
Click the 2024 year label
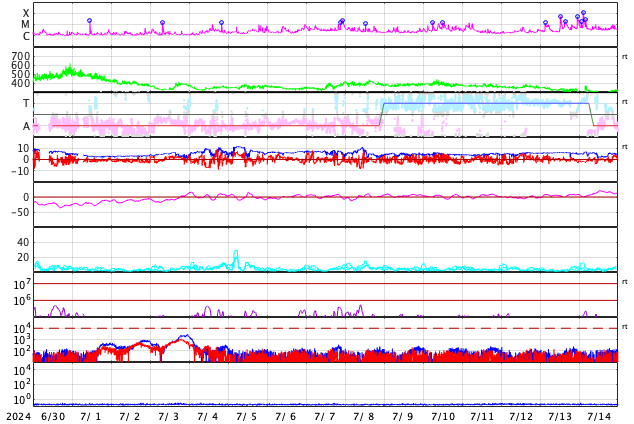point(19,416)
